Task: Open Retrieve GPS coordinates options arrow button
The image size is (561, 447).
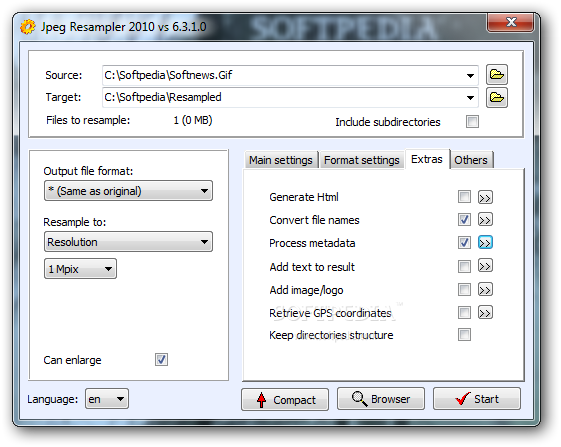Action: coord(485,312)
